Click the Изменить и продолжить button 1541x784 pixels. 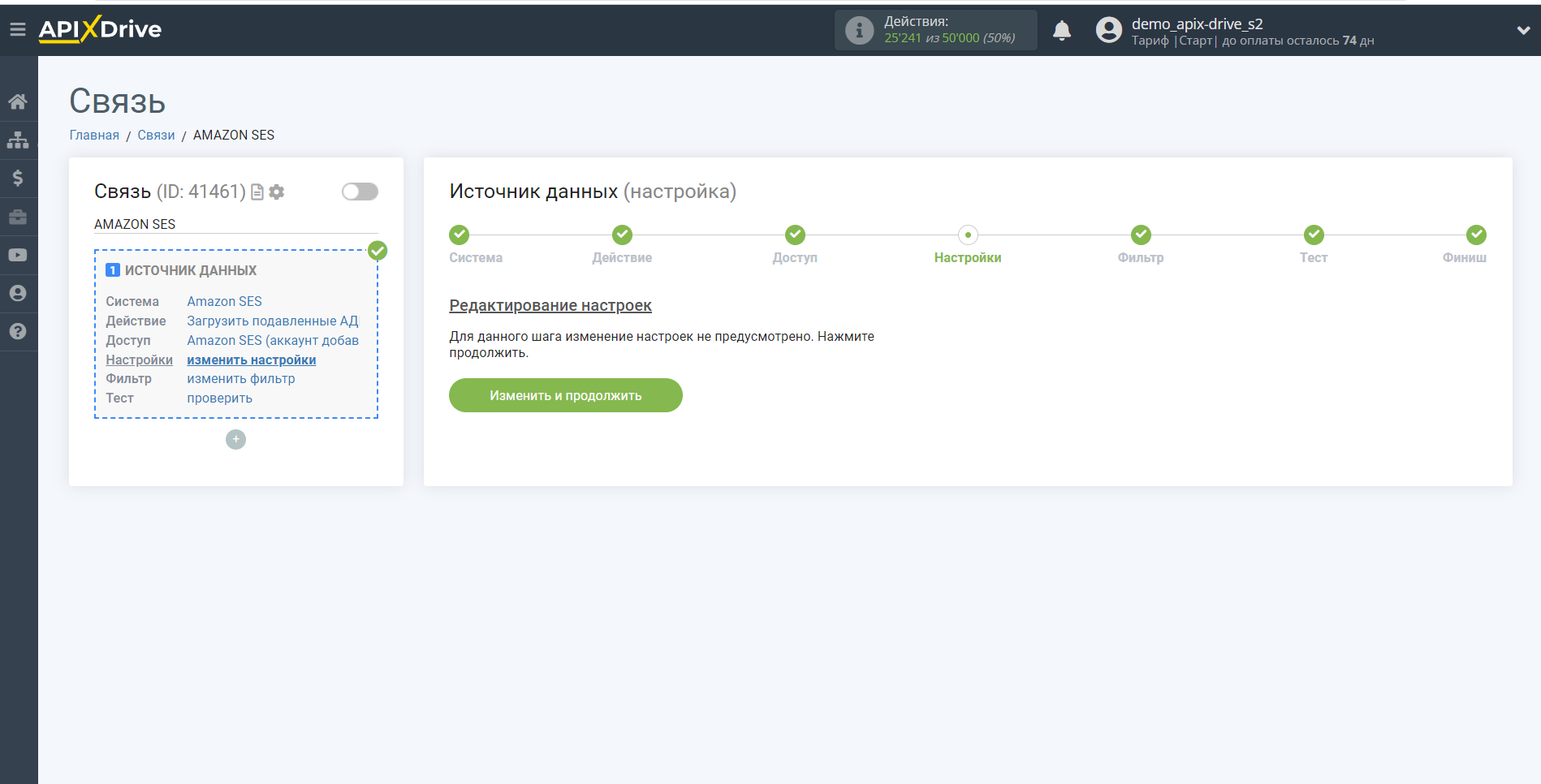click(566, 395)
